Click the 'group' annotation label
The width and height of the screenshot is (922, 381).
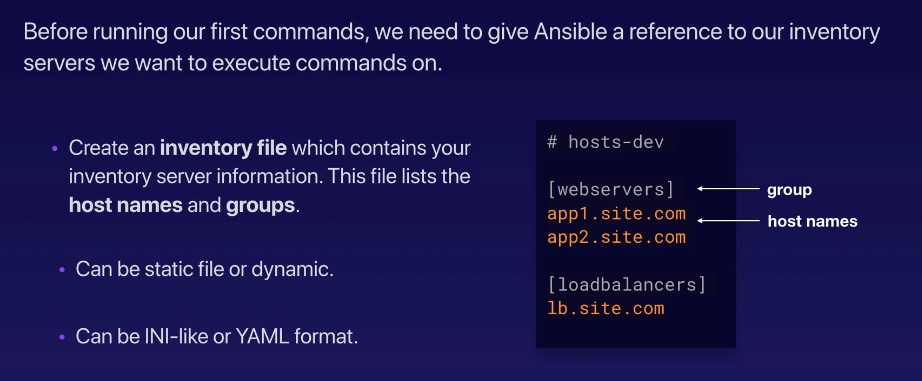[x=789, y=190]
